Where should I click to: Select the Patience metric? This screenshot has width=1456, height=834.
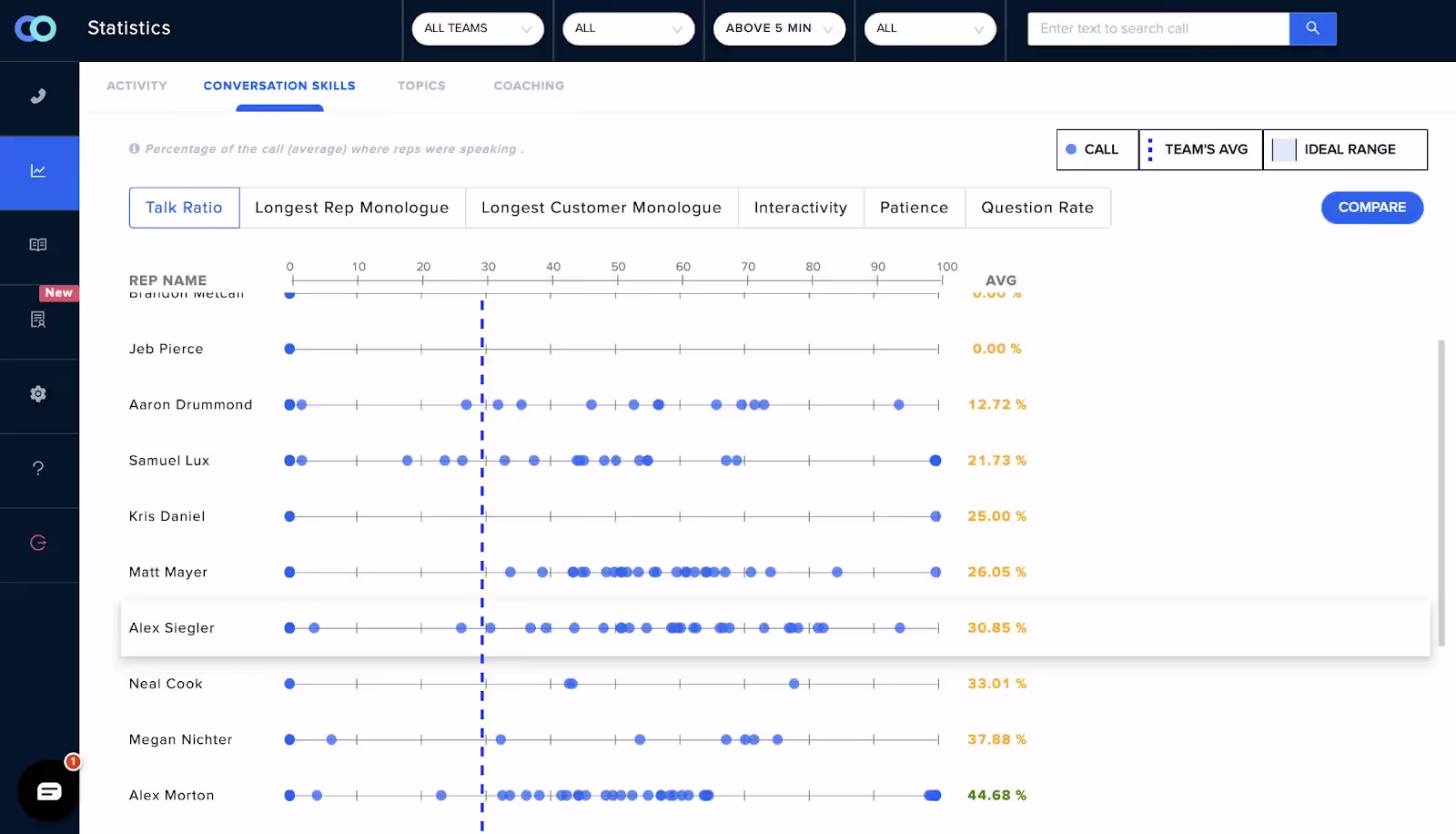click(x=915, y=208)
